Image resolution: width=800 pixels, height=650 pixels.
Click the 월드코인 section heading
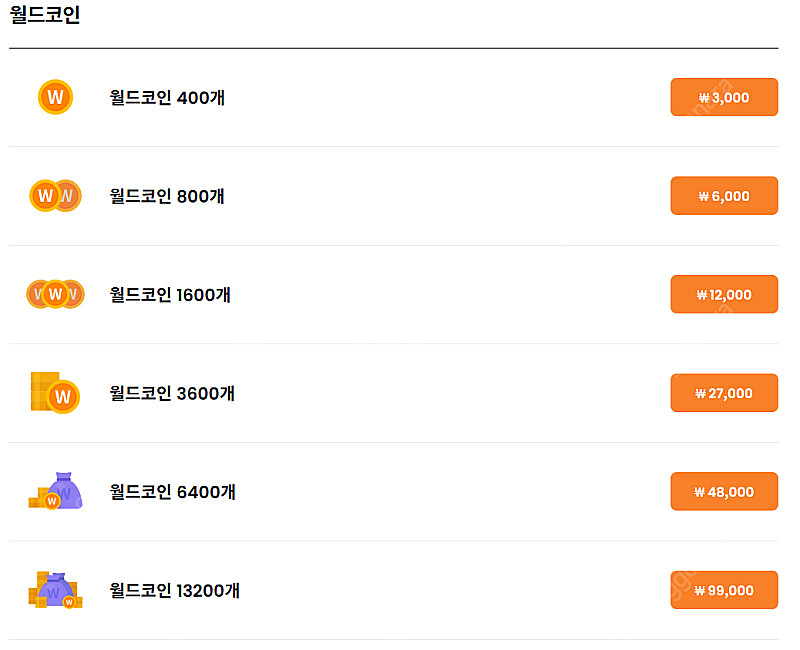pyautogui.click(x=45, y=14)
